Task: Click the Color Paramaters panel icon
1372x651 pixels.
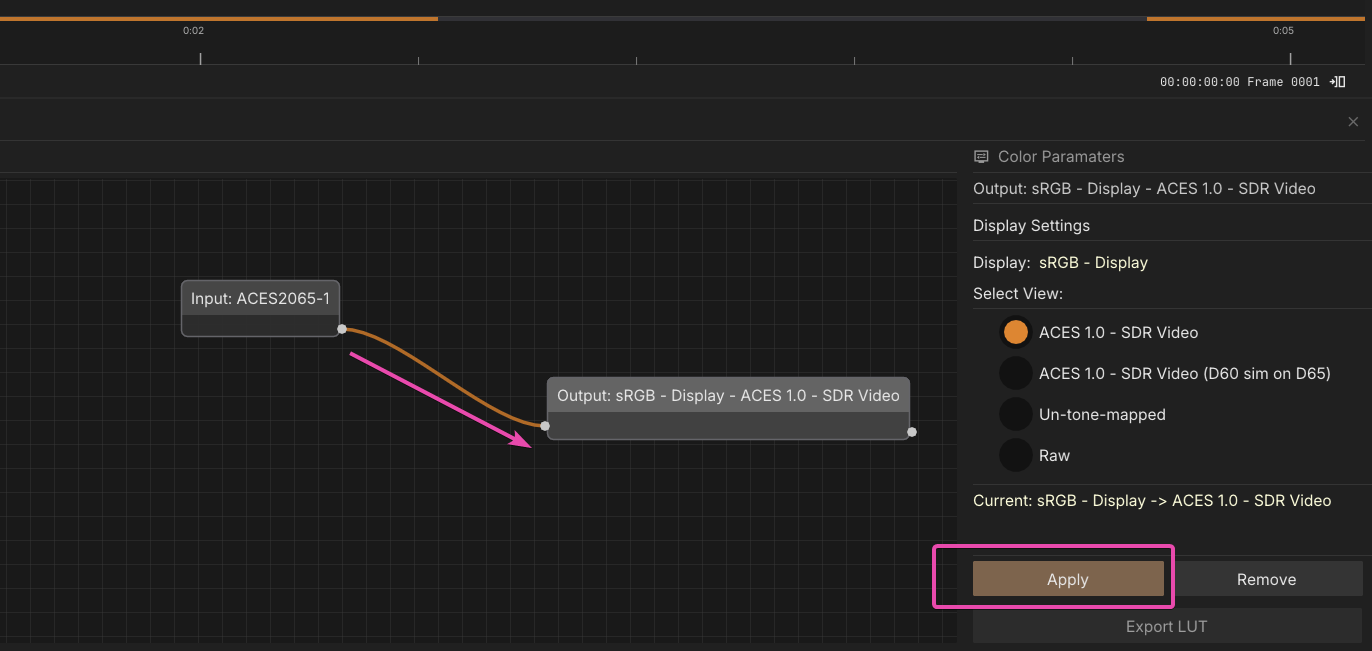Action: click(981, 157)
